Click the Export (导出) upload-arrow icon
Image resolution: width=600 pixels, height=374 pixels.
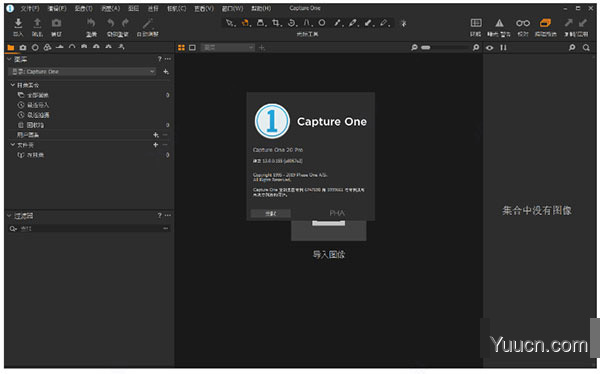coord(37,23)
